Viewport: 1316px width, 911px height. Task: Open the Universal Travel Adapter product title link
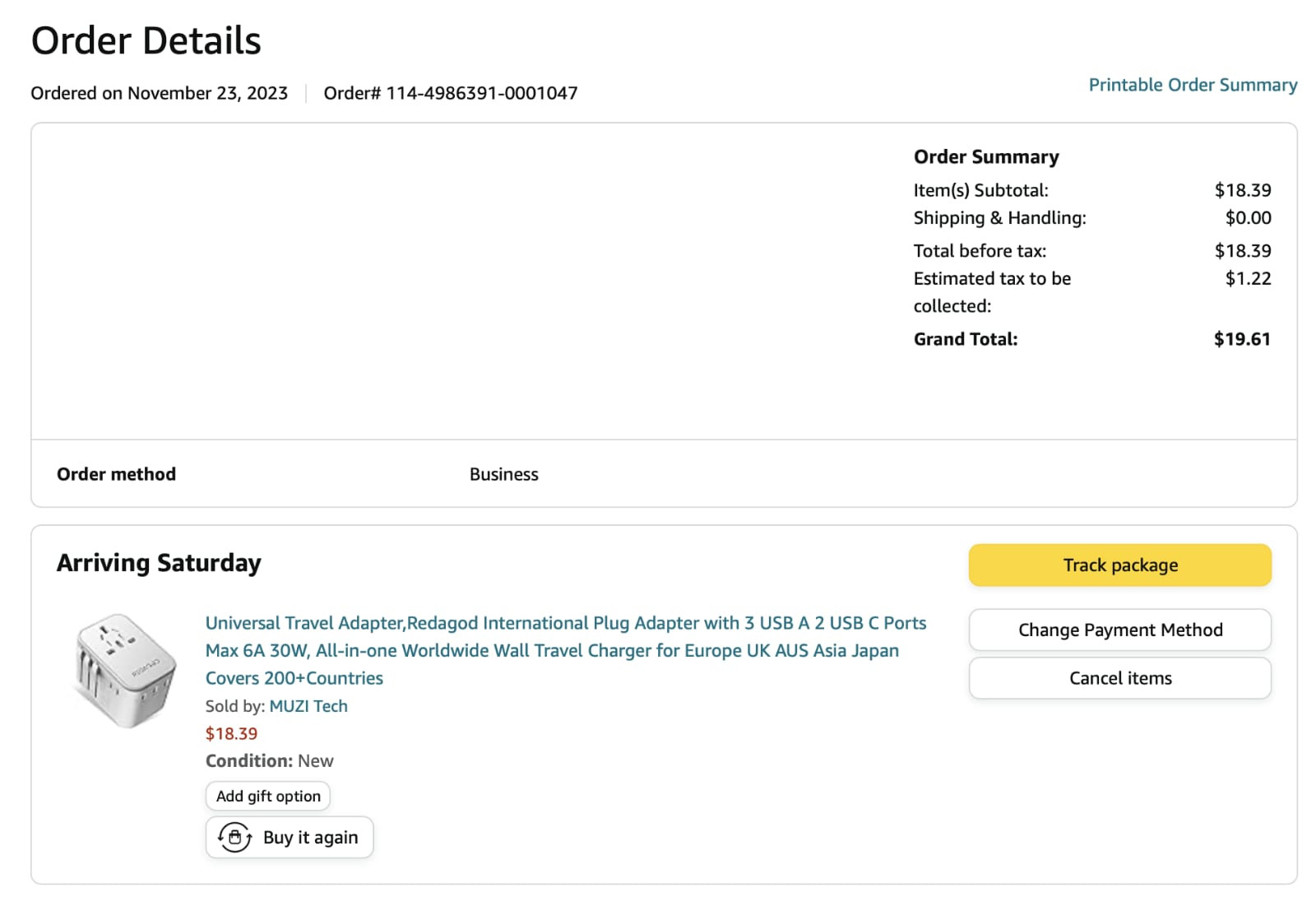pos(566,650)
